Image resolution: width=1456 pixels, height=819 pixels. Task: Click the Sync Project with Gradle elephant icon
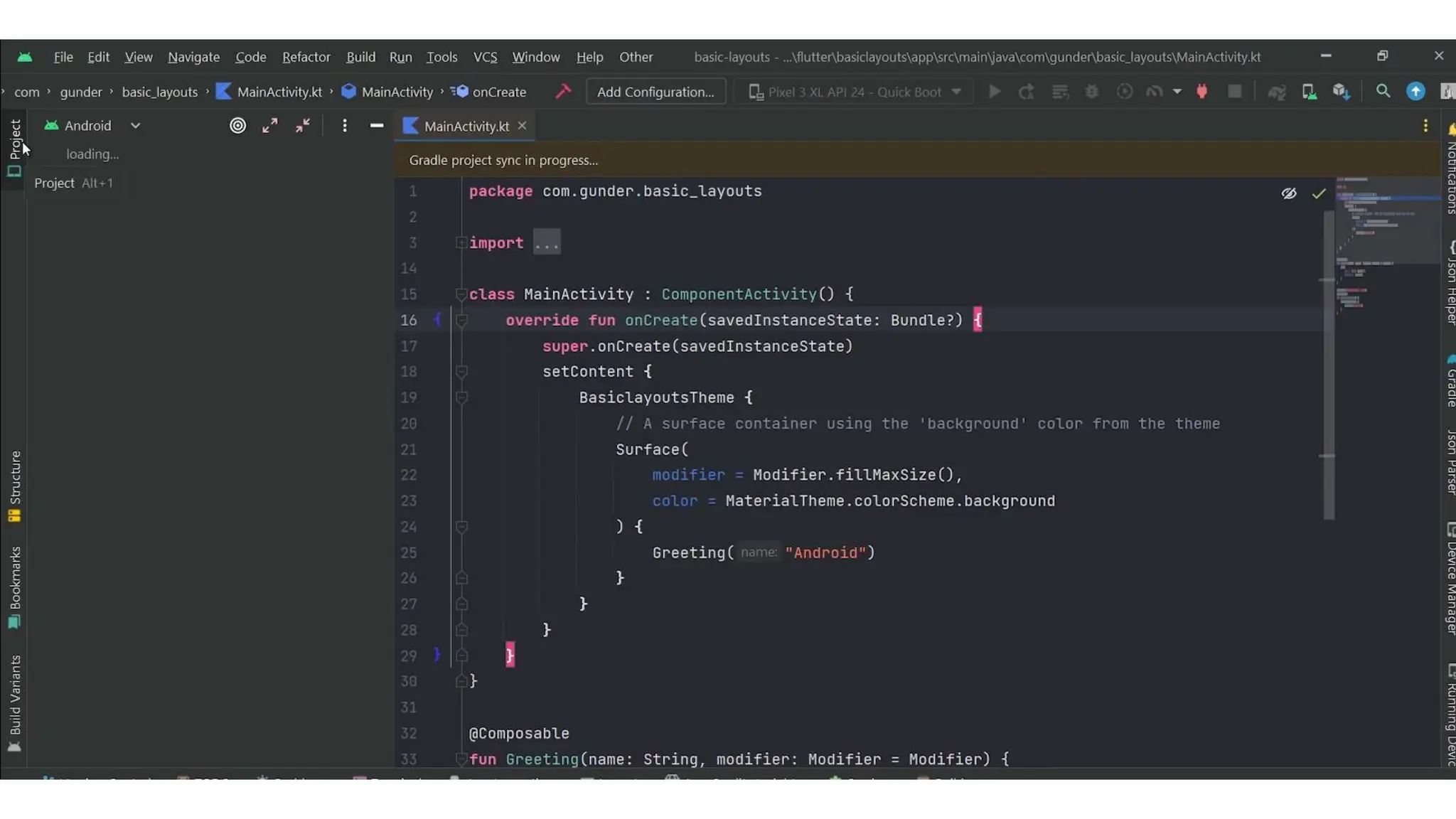(1277, 92)
